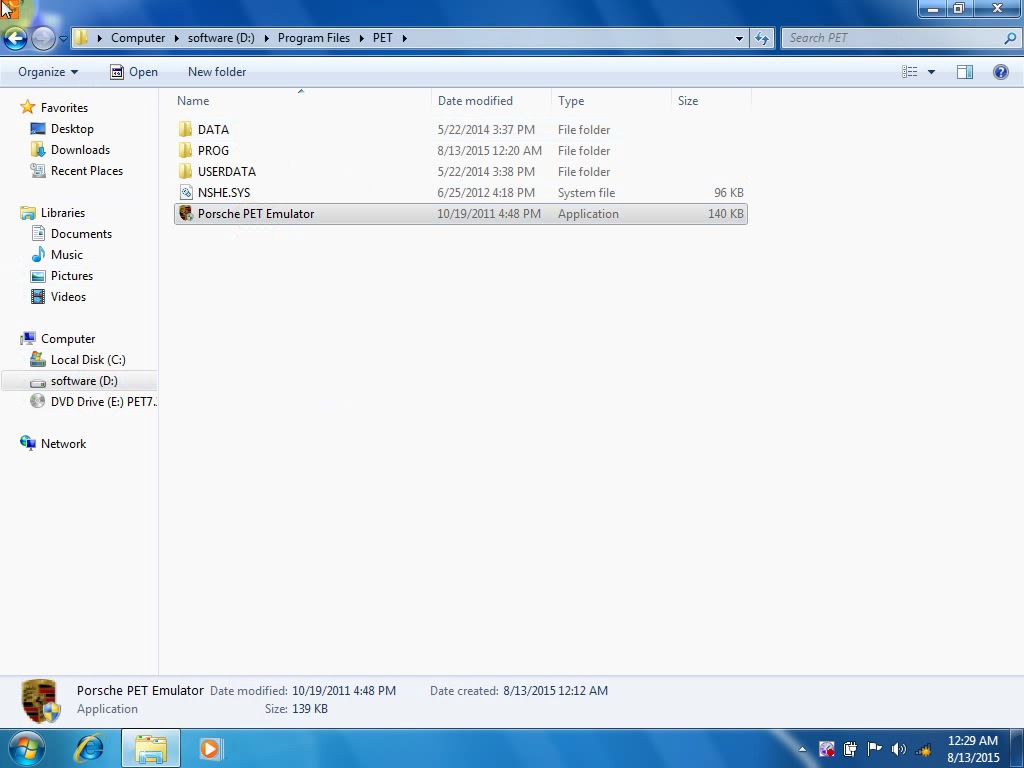
Task: Open the Help question mark icon
Action: [x=1000, y=72]
